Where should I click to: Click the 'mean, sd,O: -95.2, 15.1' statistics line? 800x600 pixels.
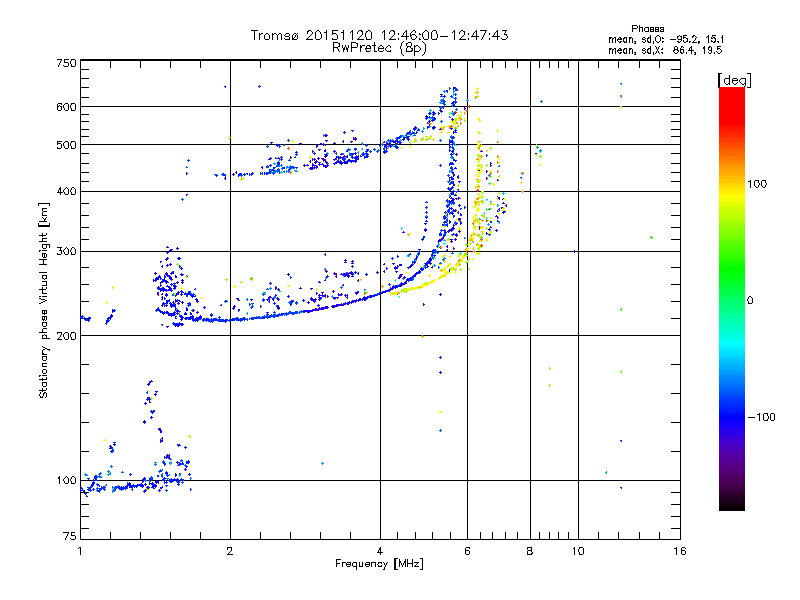pos(666,39)
